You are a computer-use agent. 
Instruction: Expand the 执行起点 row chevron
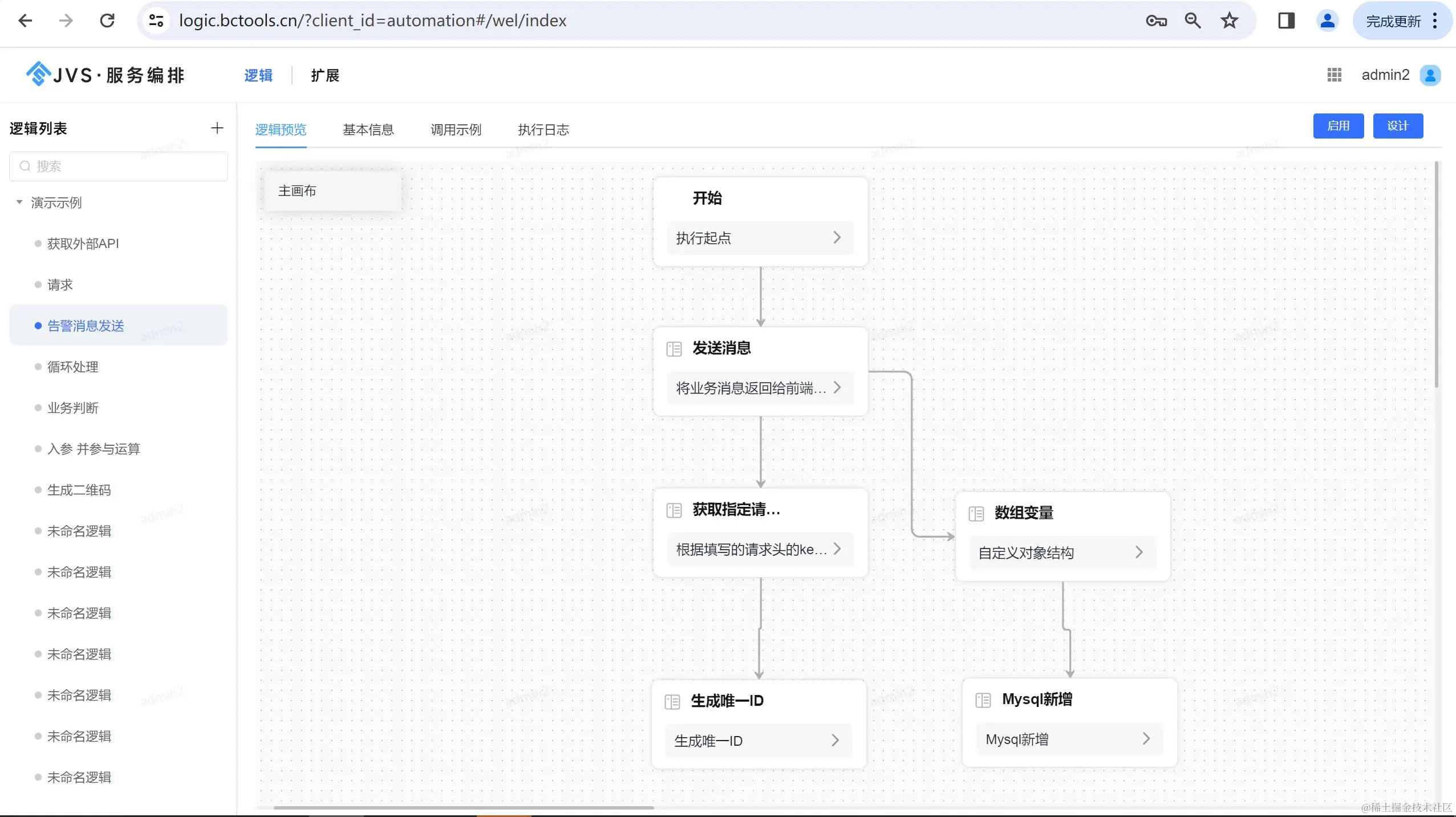tap(837, 238)
